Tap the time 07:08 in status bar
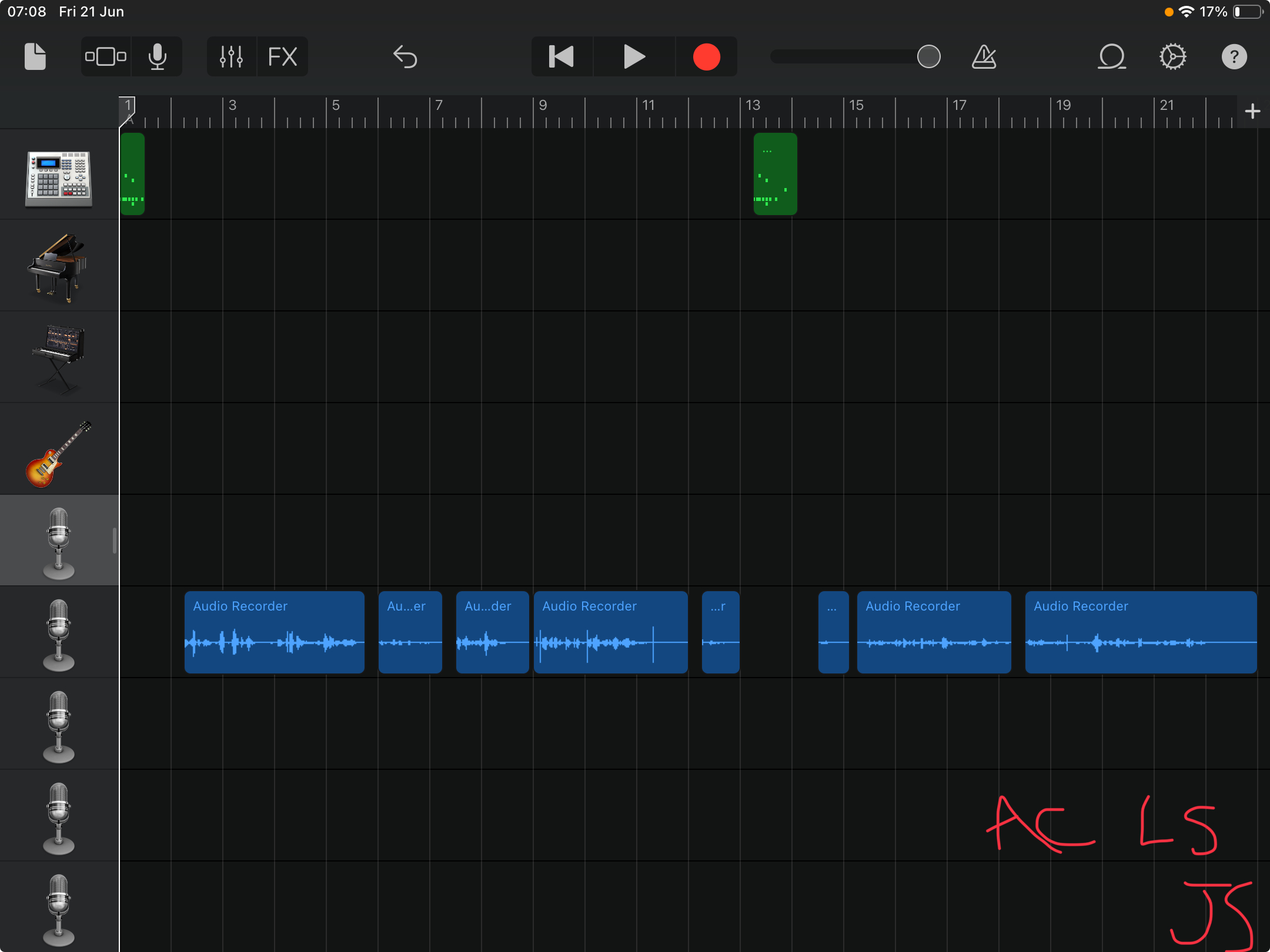 (26, 12)
